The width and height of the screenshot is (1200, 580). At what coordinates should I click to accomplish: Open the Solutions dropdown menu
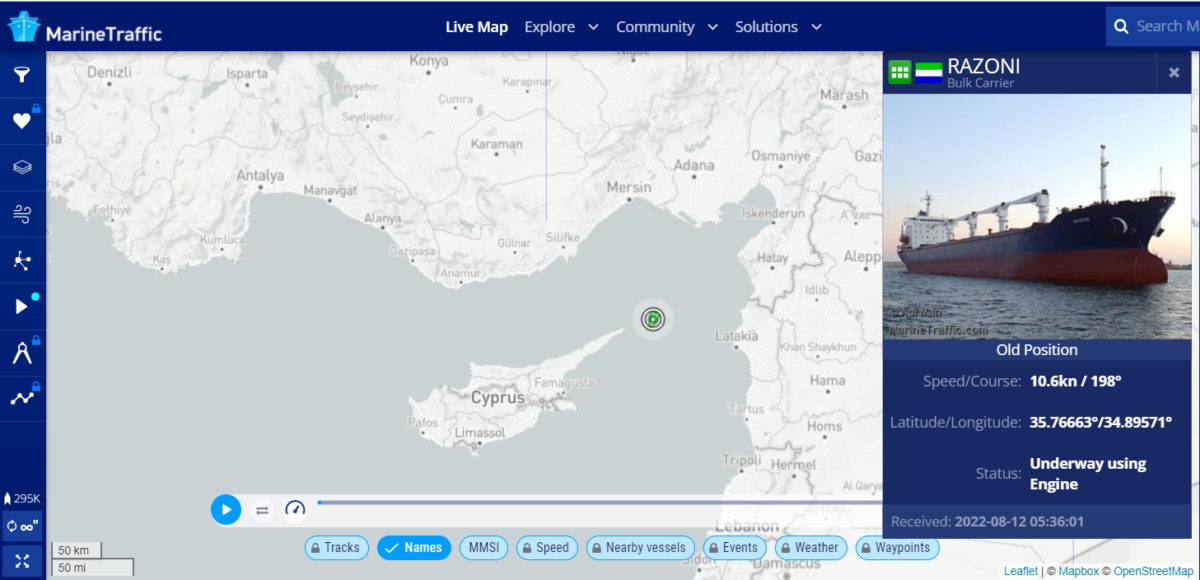point(778,27)
